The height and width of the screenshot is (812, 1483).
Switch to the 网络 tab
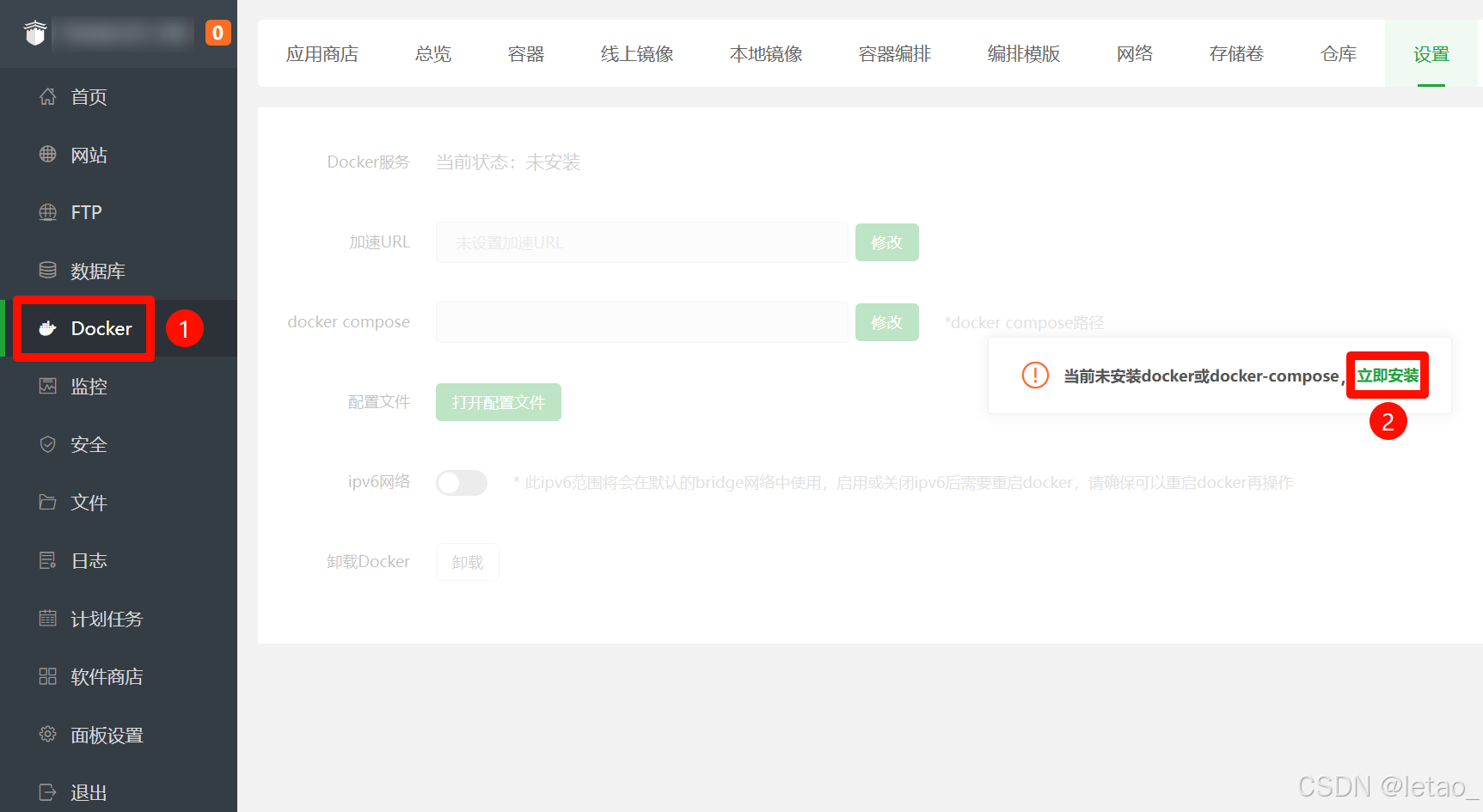pos(1135,54)
